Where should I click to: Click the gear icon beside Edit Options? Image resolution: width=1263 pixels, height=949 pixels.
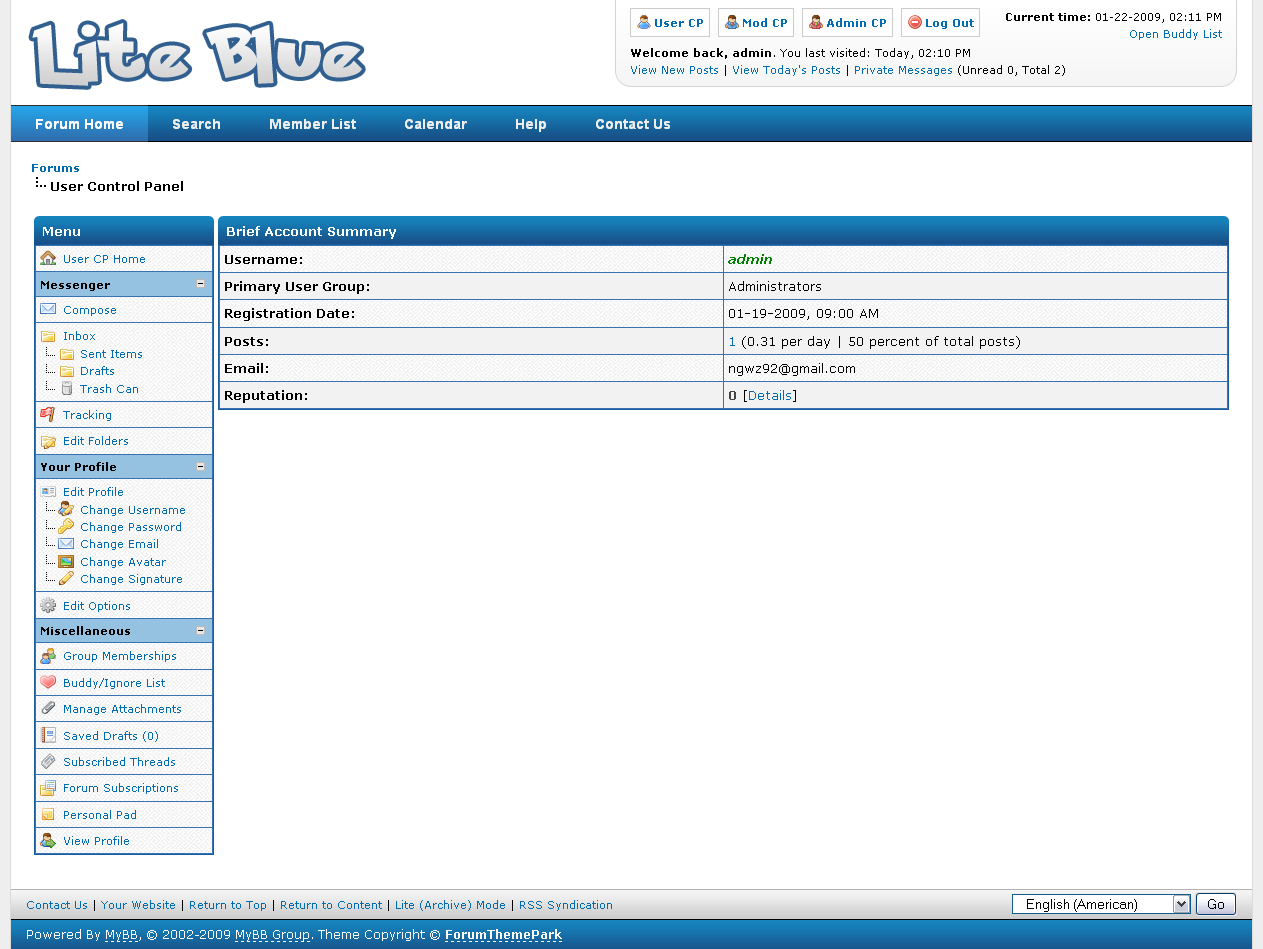point(48,606)
